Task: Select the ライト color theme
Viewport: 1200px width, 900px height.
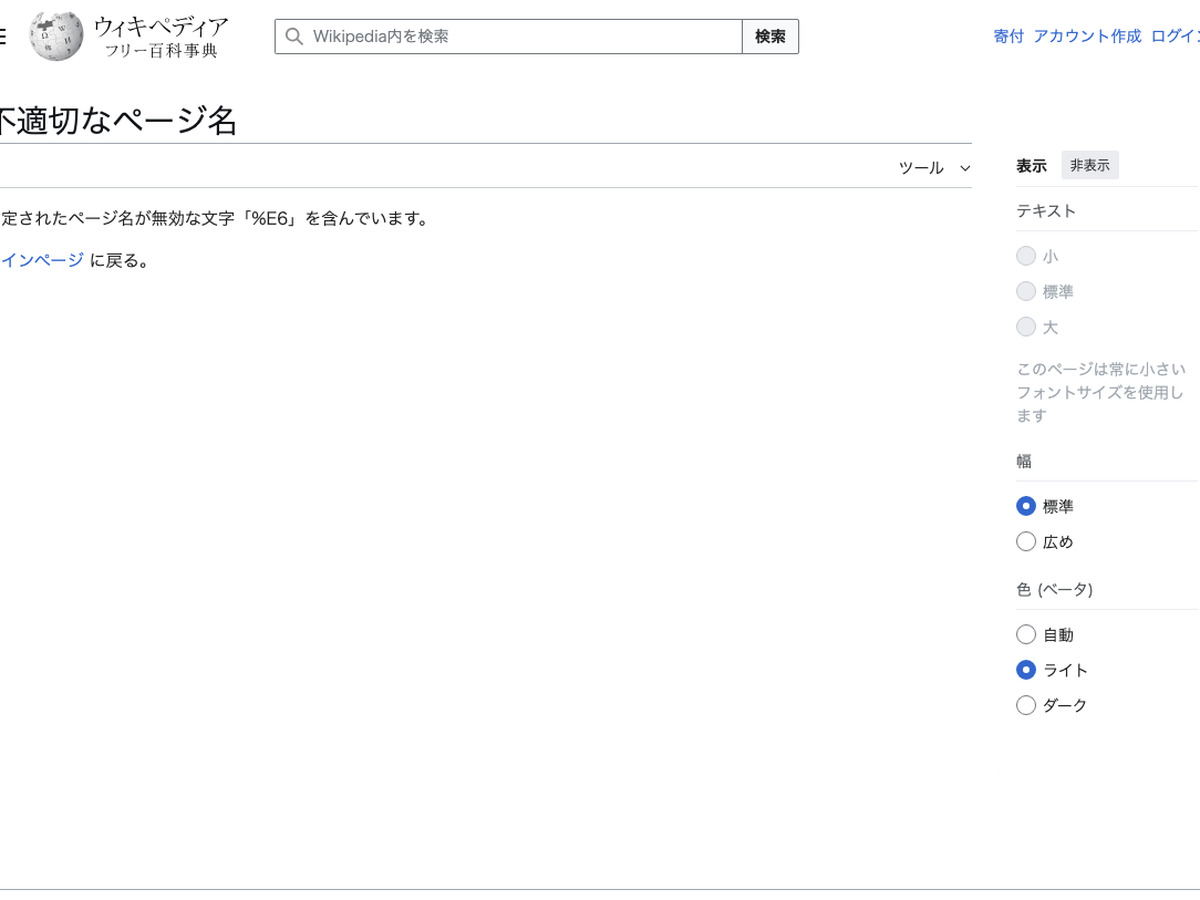Action: 1026,670
